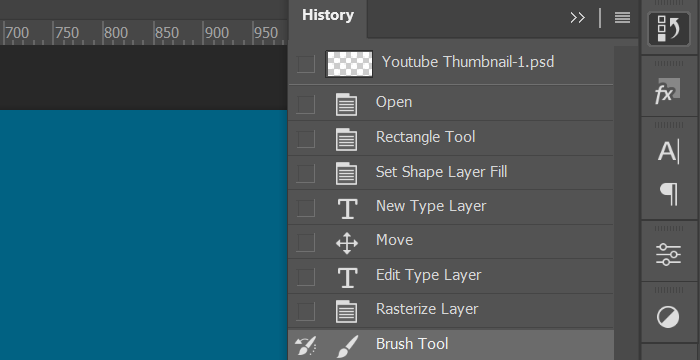The image size is (700, 360).
Task: Collapse the panel with the double-arrow button
Action: pyautogui.click(x=577, y=18)
